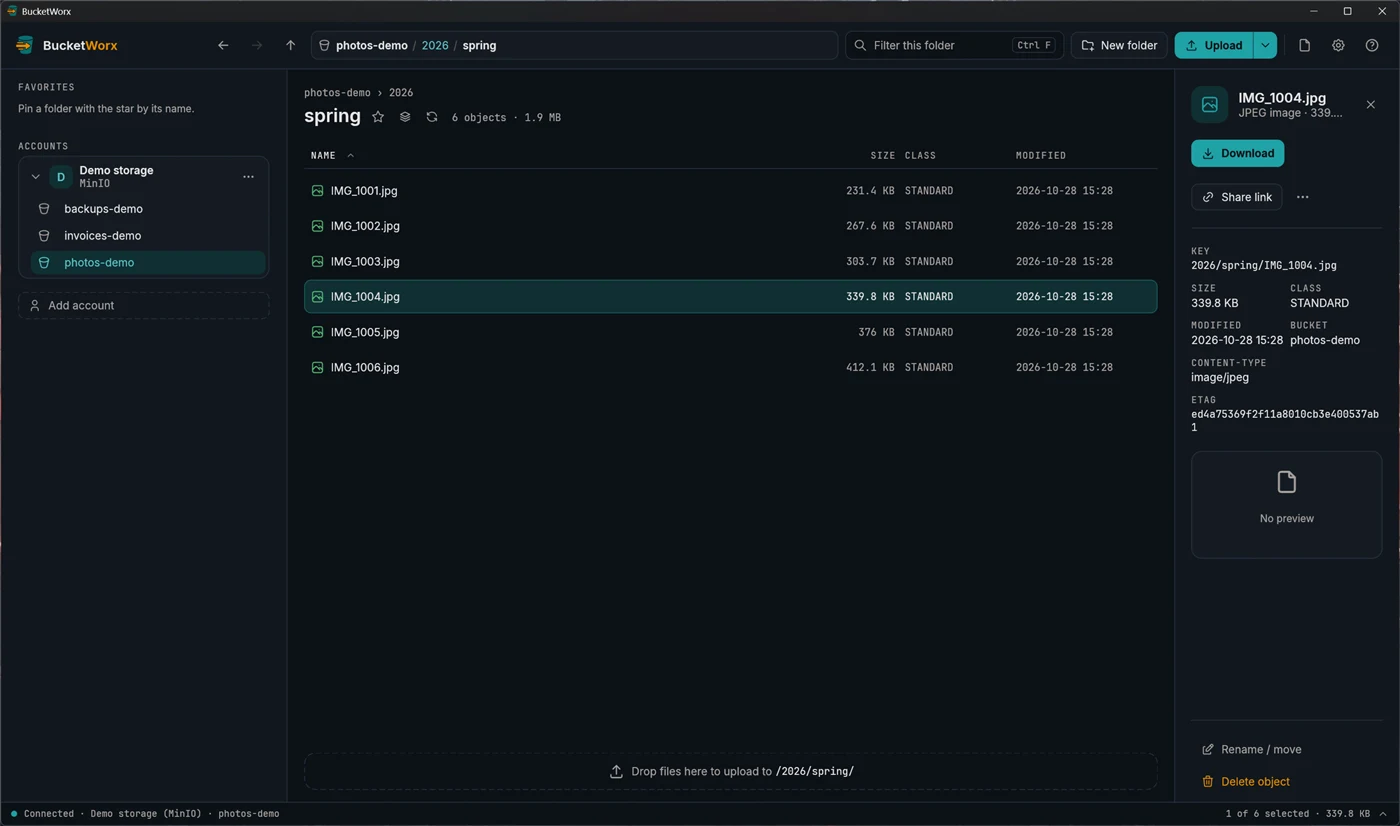This screenshot has width=1400, height=826.
Task: Select file IMG_1005.jpg
Action: pyautogui.click(x=730, y=332)
